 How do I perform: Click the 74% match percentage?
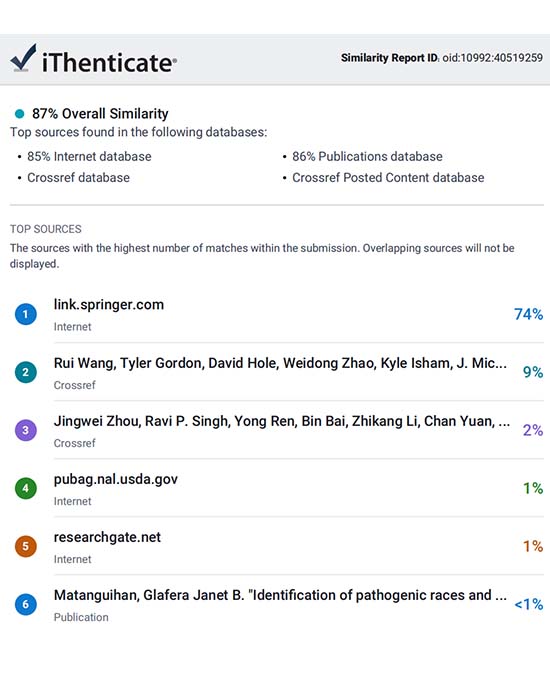pos(528,314)
